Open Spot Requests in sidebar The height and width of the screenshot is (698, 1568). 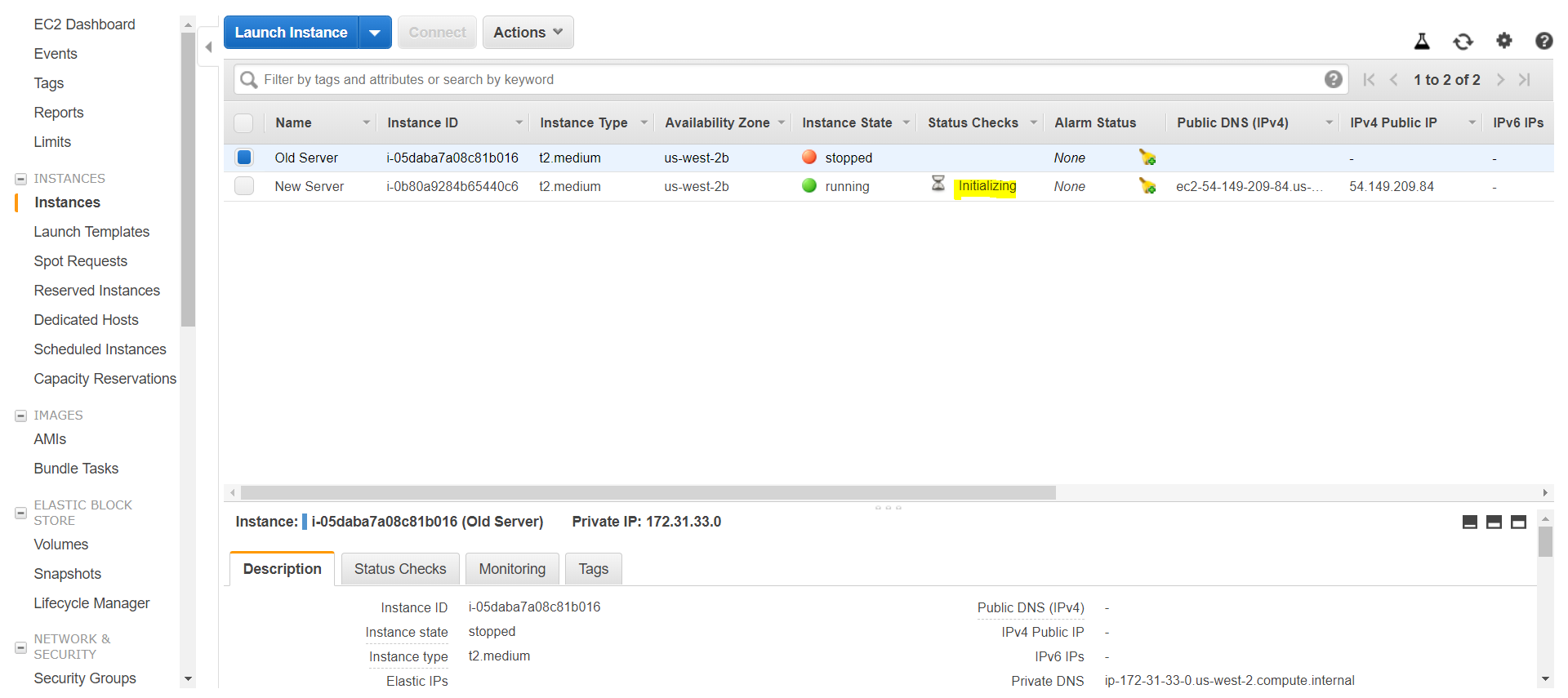coord(80,261)
